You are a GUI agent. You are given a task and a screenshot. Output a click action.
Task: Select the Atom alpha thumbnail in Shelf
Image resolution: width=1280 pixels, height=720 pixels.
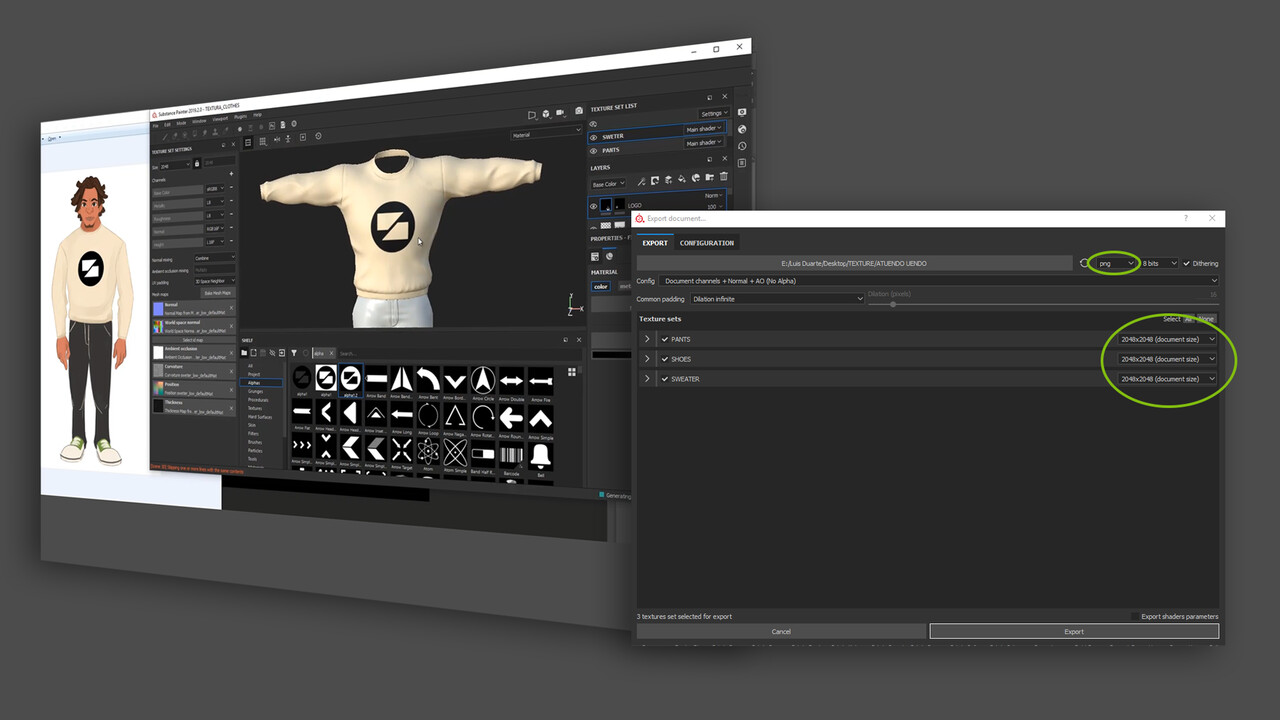coord(428,451)
